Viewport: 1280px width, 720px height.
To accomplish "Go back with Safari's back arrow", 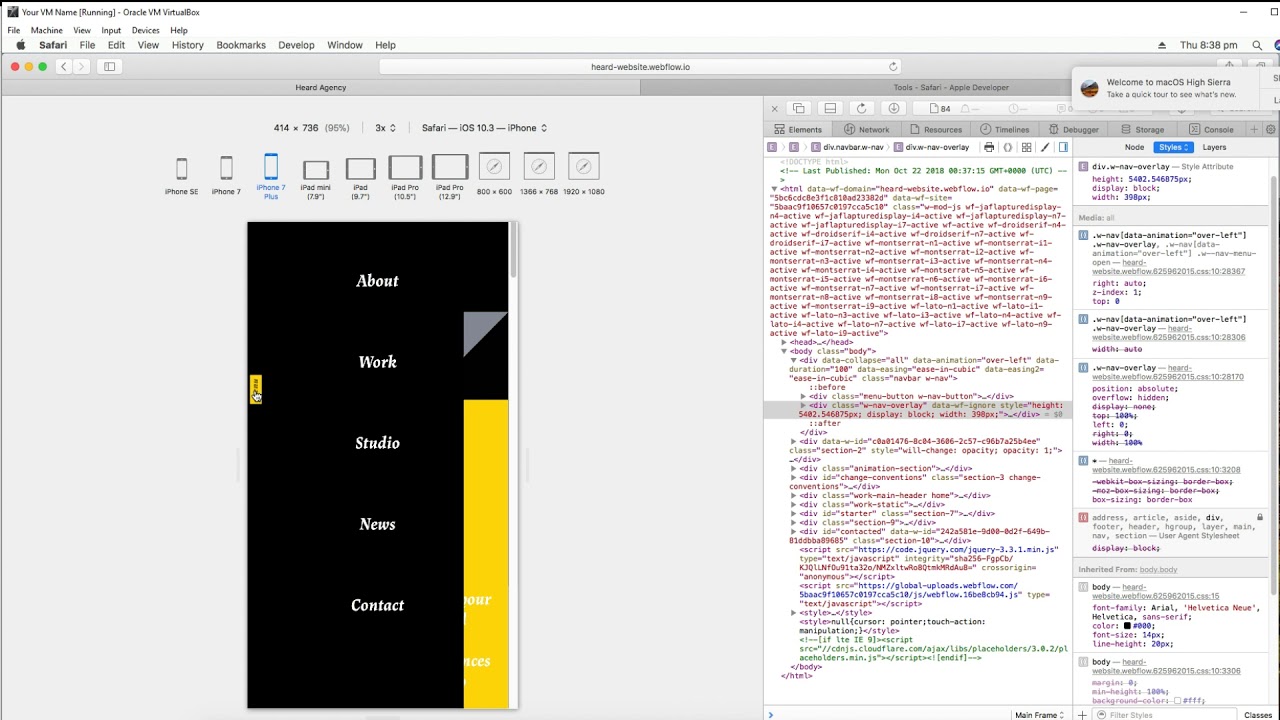I will point(63,67).
